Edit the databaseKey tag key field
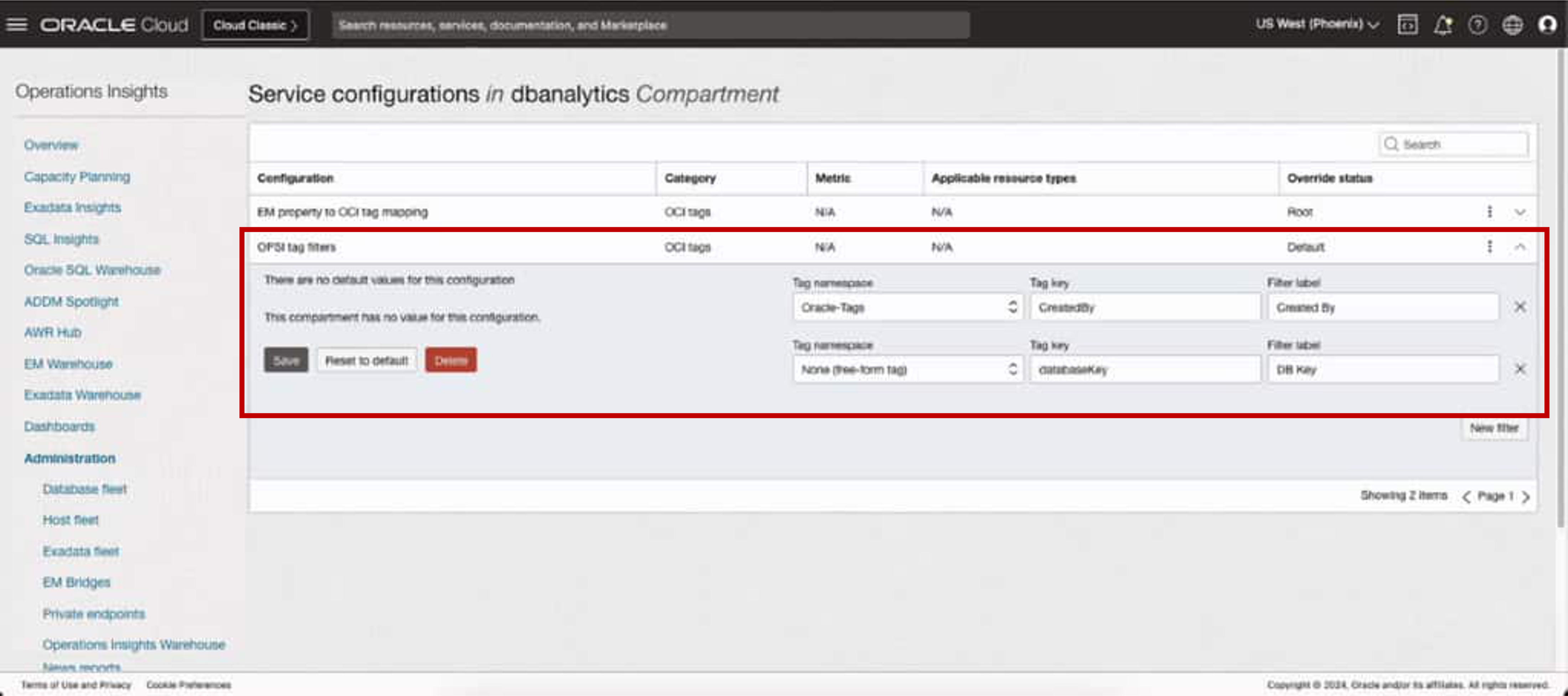The image size is (1568, 696). [1145, 369]
